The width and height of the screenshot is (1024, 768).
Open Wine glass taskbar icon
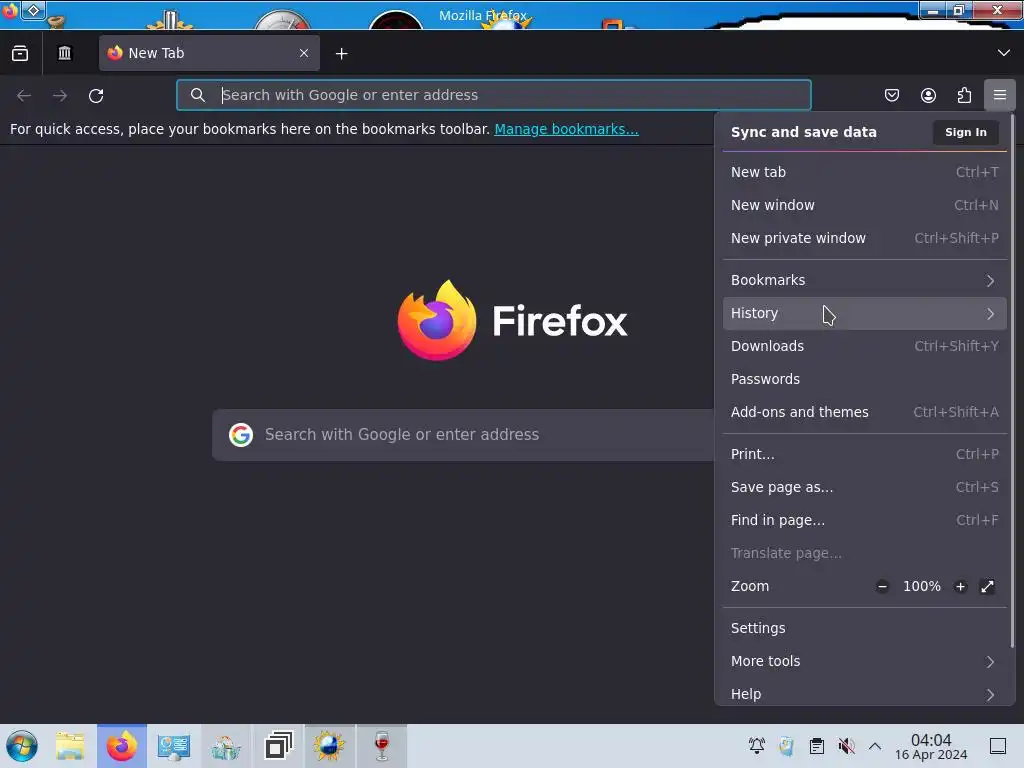pyautogui.click(x=382, y=746)
